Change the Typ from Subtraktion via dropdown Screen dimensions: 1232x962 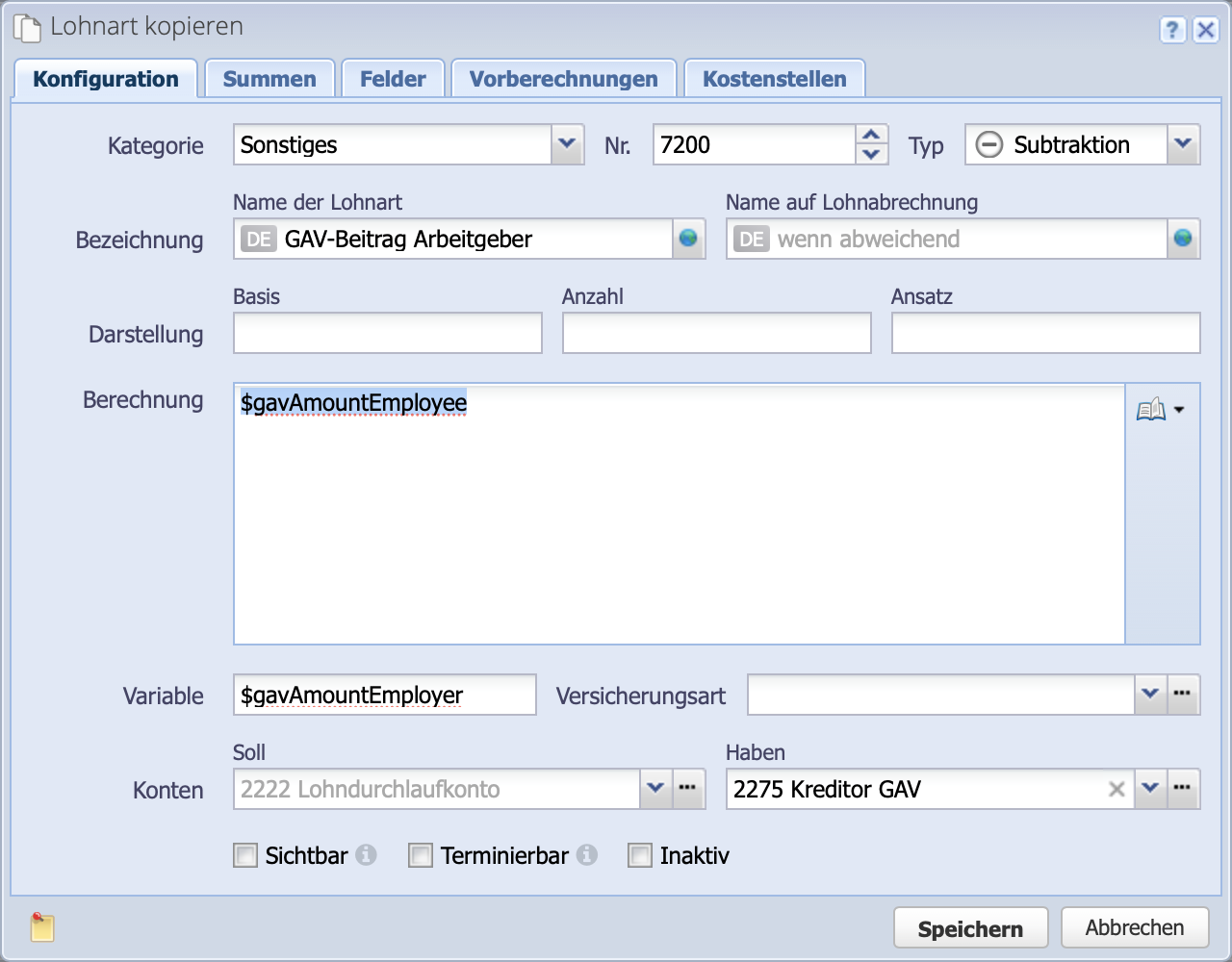click(x=1184, y=144)
